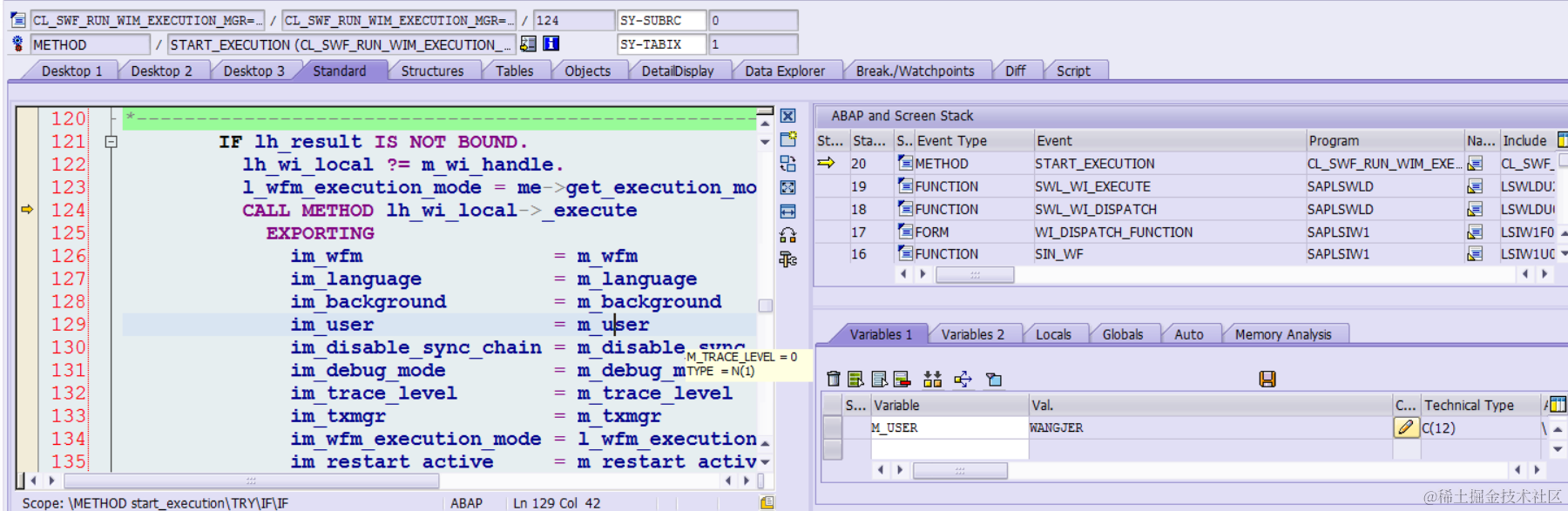
Task: Save variables with the diskette icon
Action: (x=1267, y=379)
